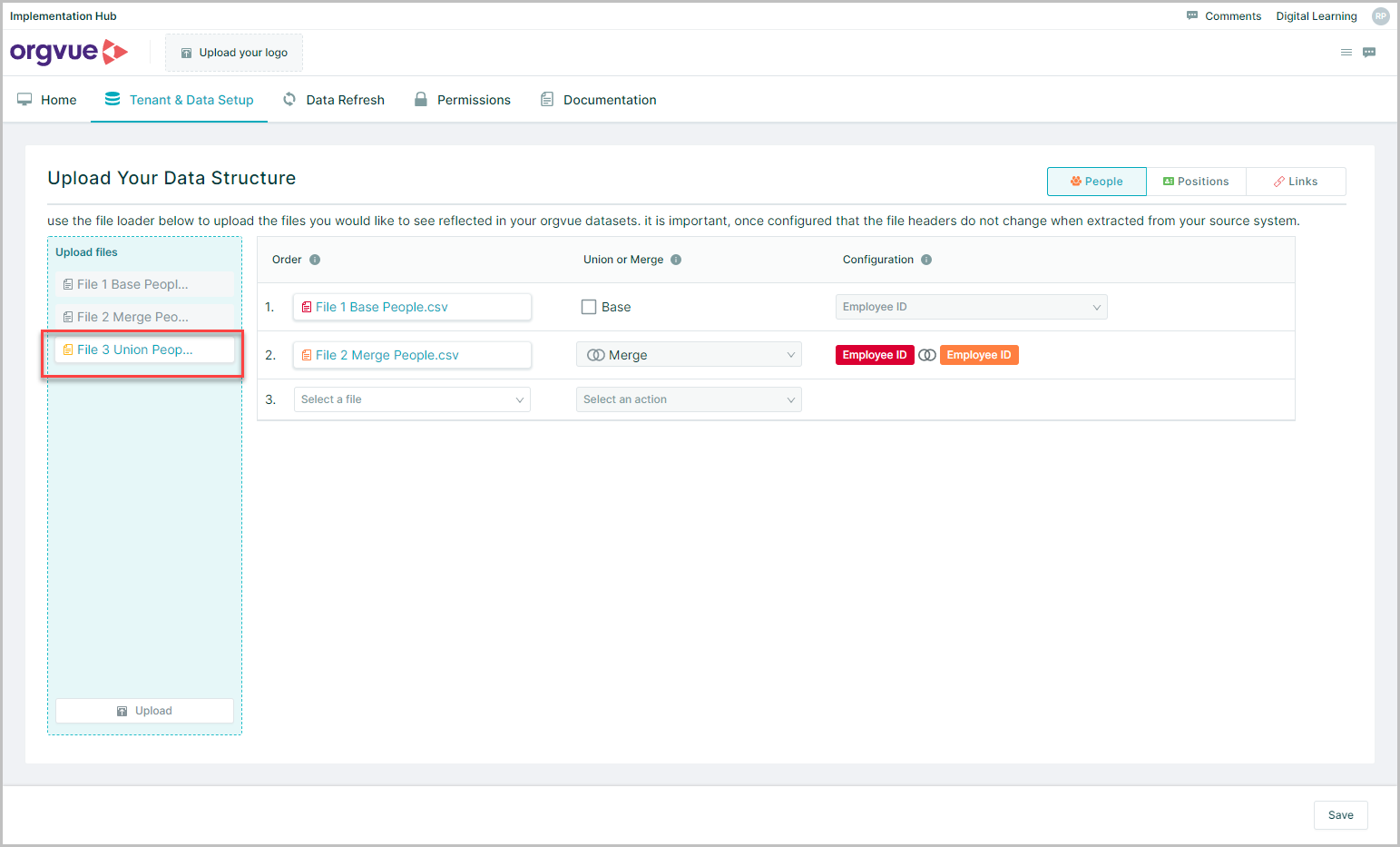
Task: Open the Merge action dropdown for row 2
Action: (689, 355)
